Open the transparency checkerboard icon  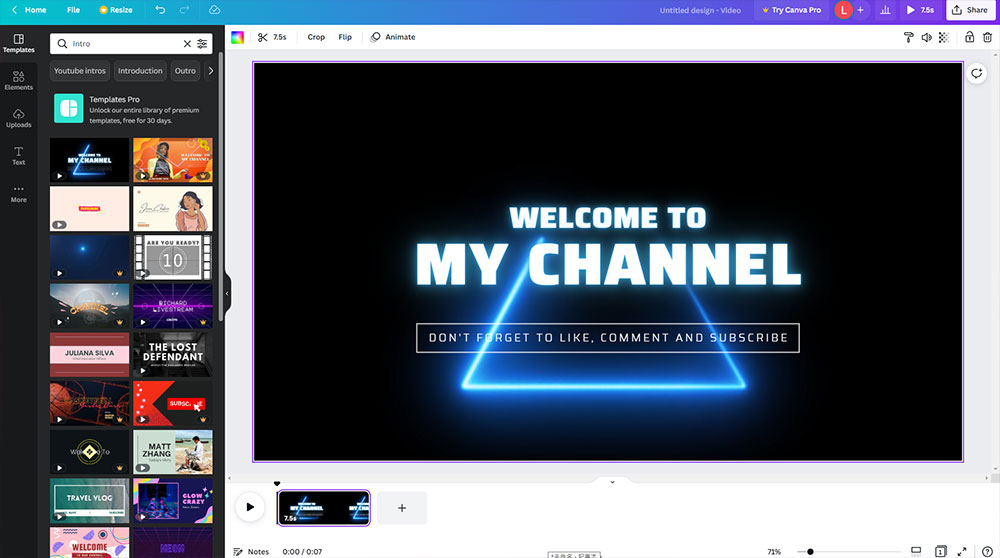click(944, 38)
